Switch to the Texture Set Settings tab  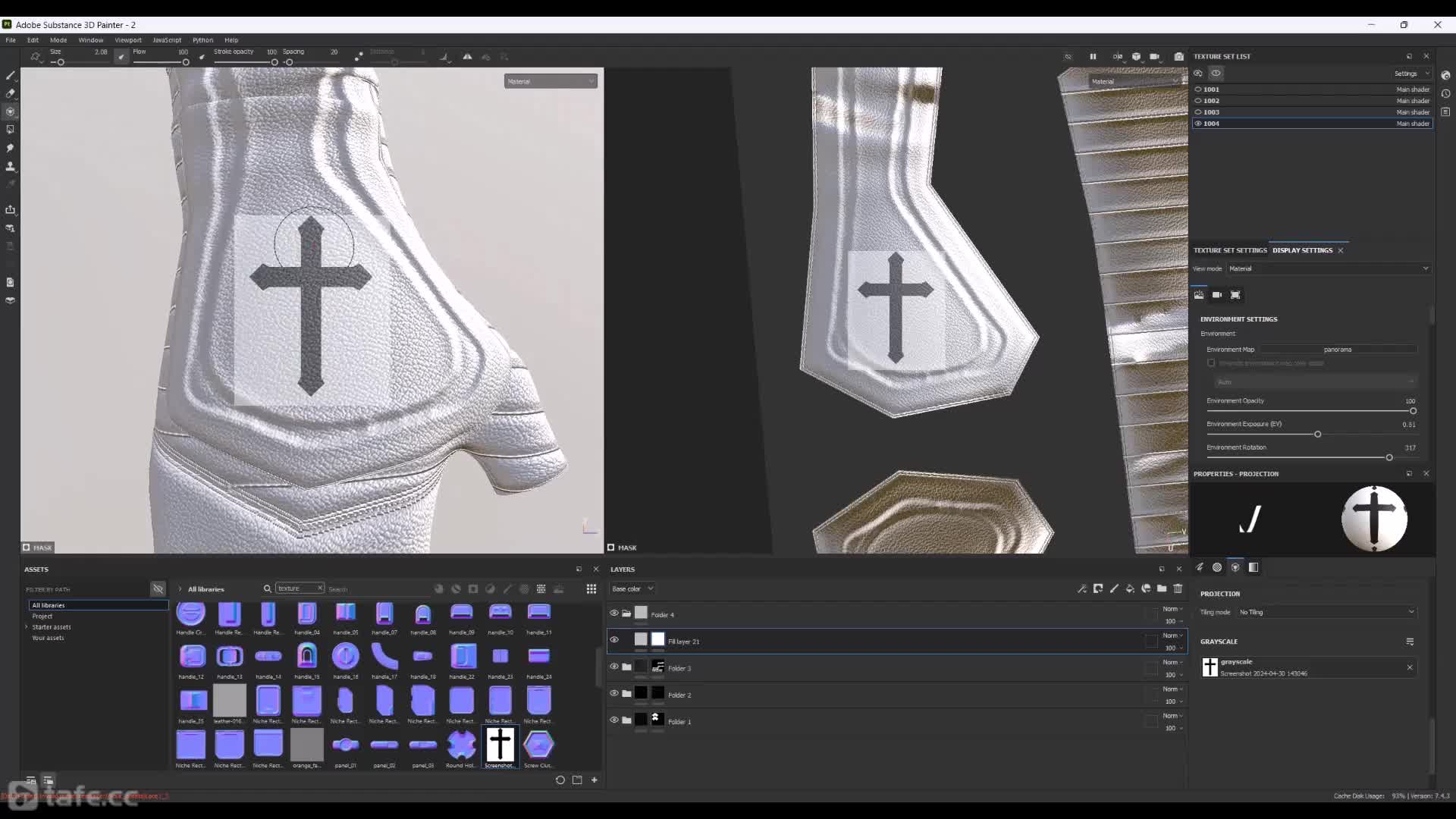(x=1230, y=250)
